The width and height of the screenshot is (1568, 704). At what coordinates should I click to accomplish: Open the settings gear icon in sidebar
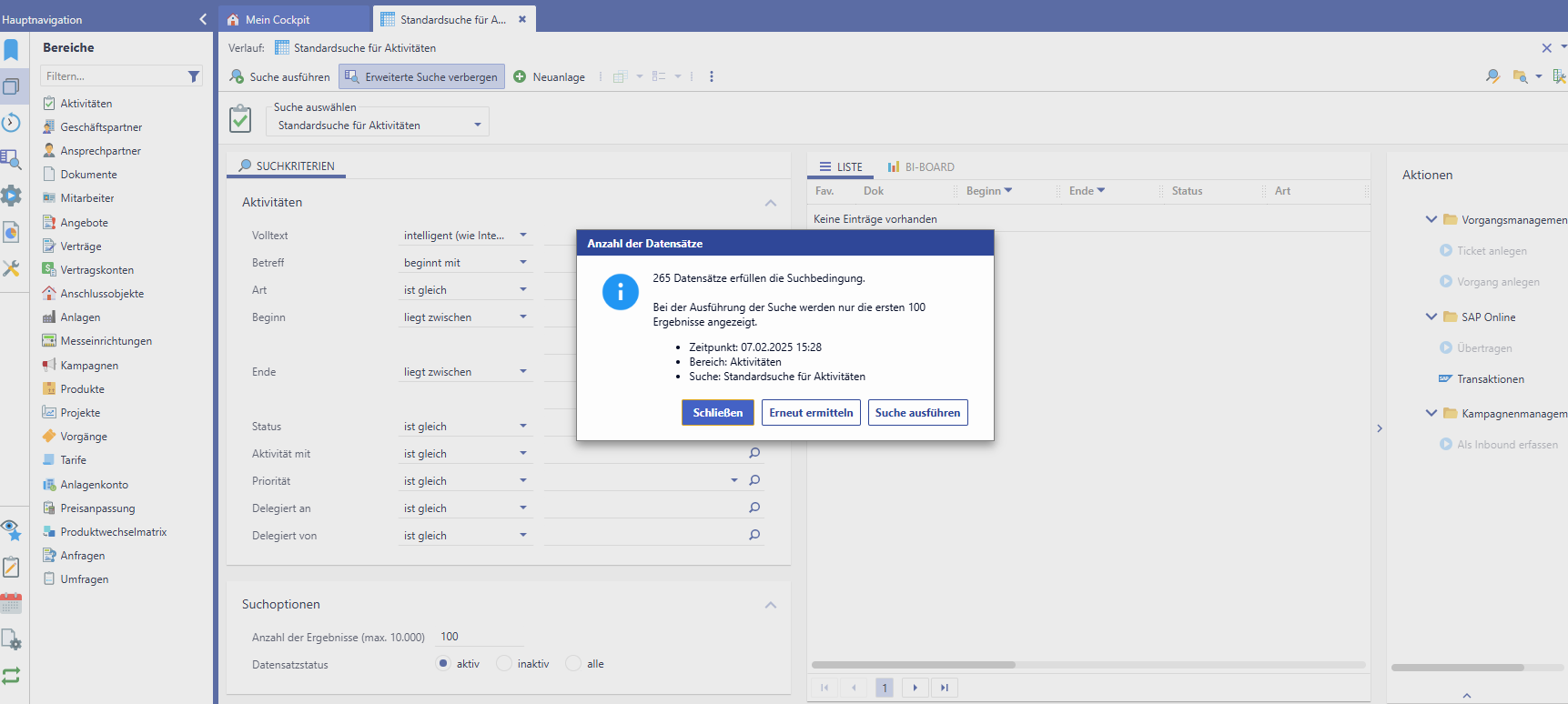(x=11, y=196)
